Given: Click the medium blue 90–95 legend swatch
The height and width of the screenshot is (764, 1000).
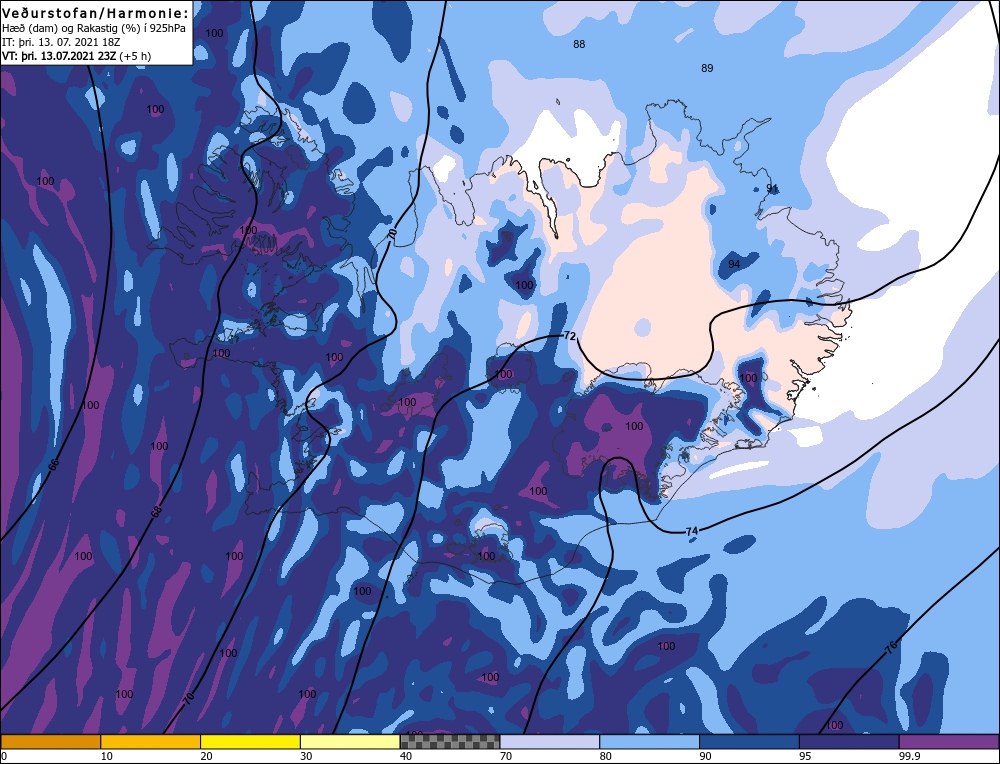Looking at the screenshot, I should [749, 741].
